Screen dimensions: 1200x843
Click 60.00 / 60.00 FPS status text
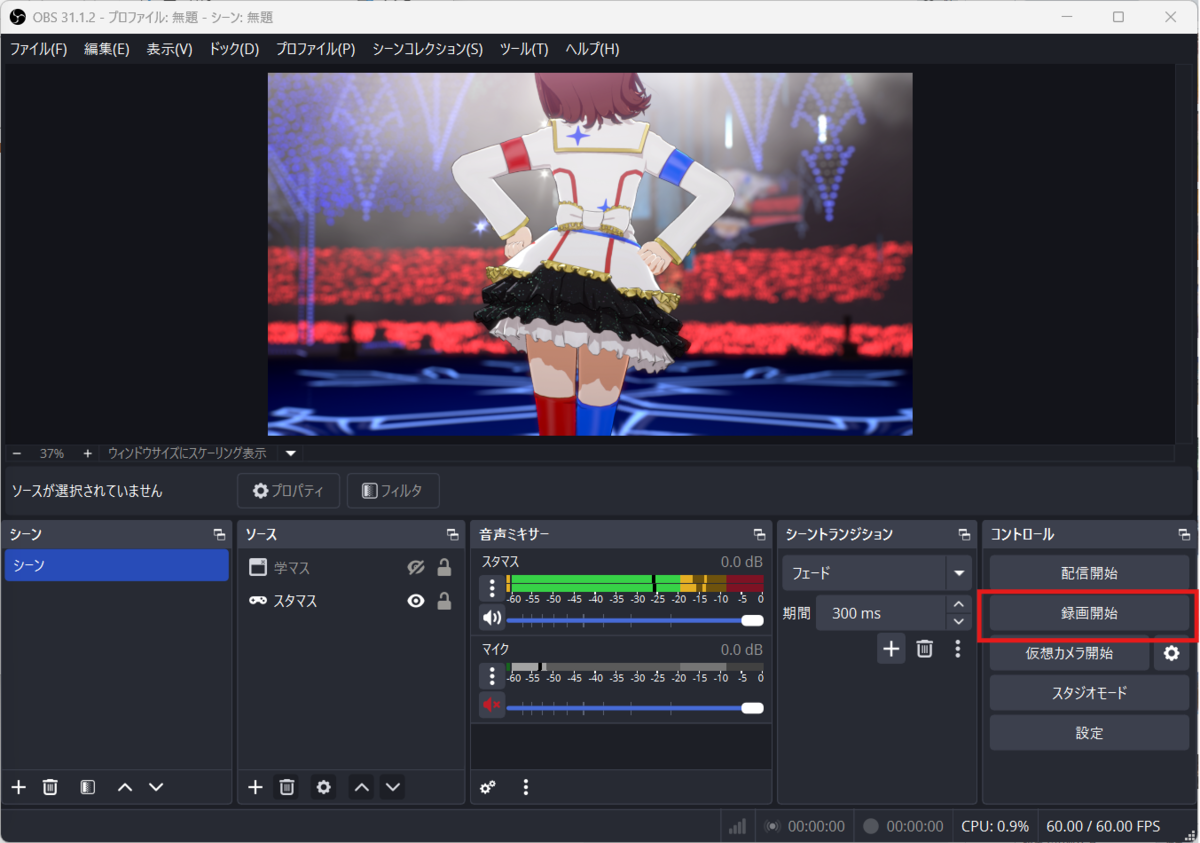1103,826
